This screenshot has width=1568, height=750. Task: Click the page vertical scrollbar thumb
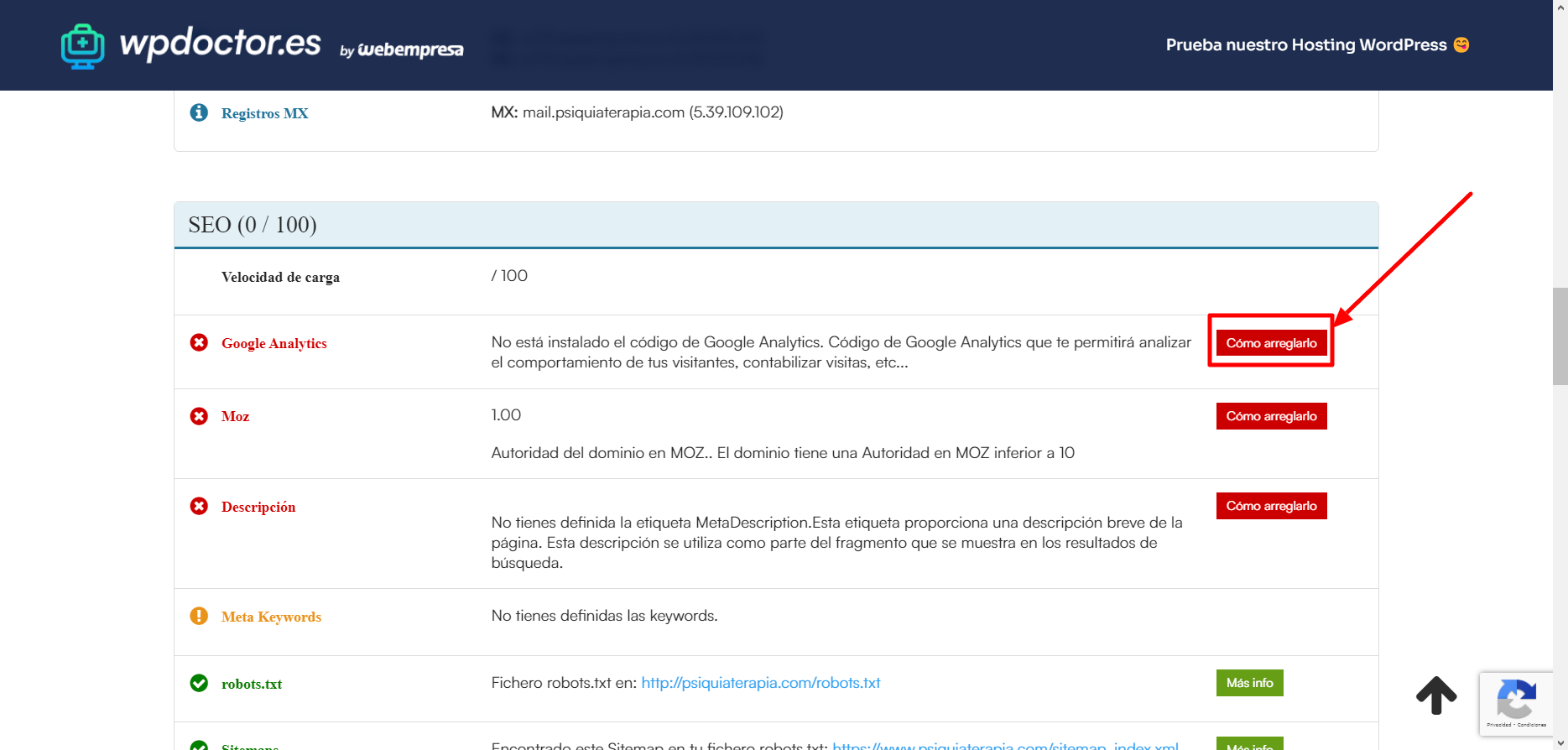click(1560, 336)
